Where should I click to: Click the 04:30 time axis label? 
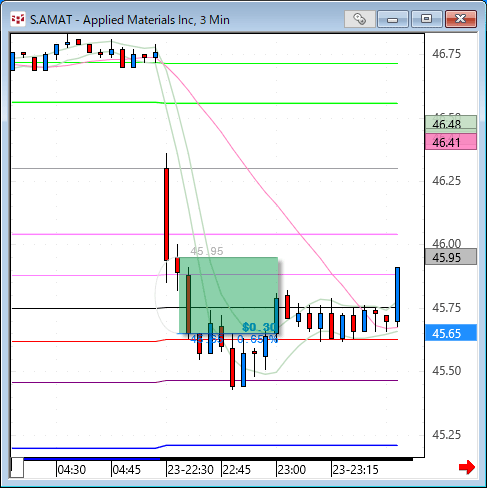pyautogui.click(x=72, y=470)
